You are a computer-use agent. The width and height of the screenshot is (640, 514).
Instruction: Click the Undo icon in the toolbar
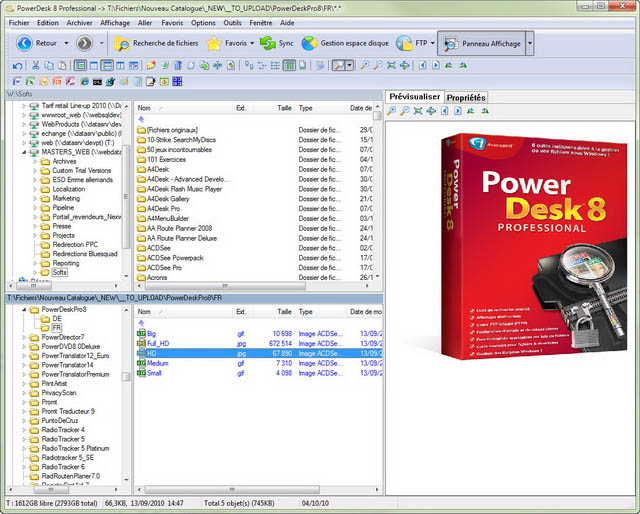(x=17, y=65)
